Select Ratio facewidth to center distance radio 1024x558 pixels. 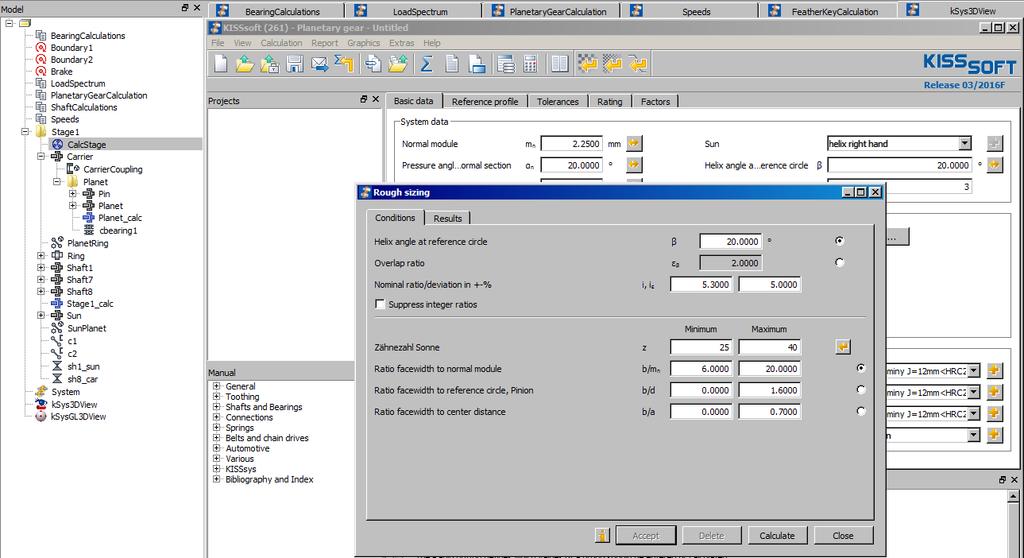[x=861, y=412]
